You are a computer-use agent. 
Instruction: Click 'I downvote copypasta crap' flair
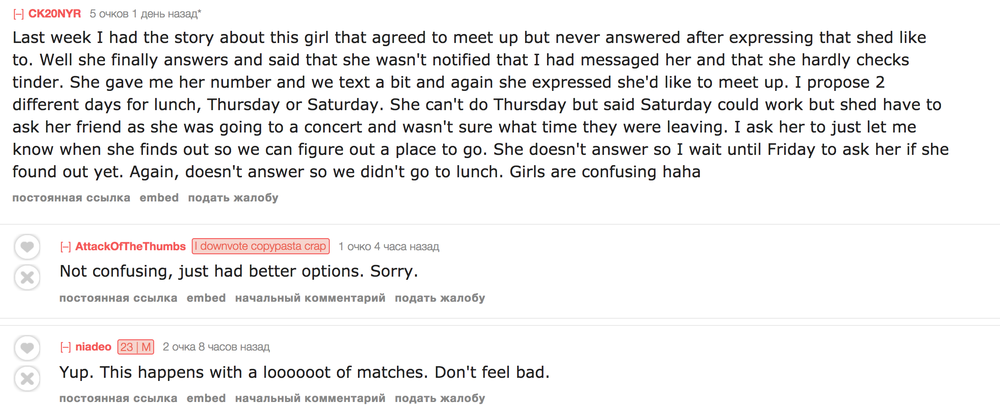(x=260, y=247)
